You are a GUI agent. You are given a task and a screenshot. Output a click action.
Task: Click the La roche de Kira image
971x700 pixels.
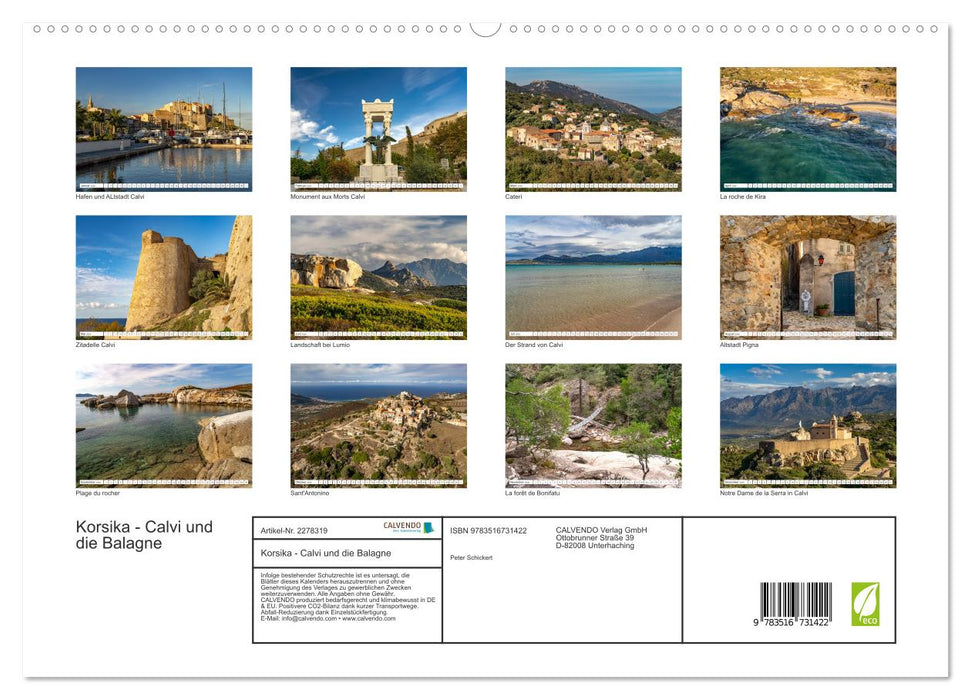pyautogui.click(x=808, y=128)
